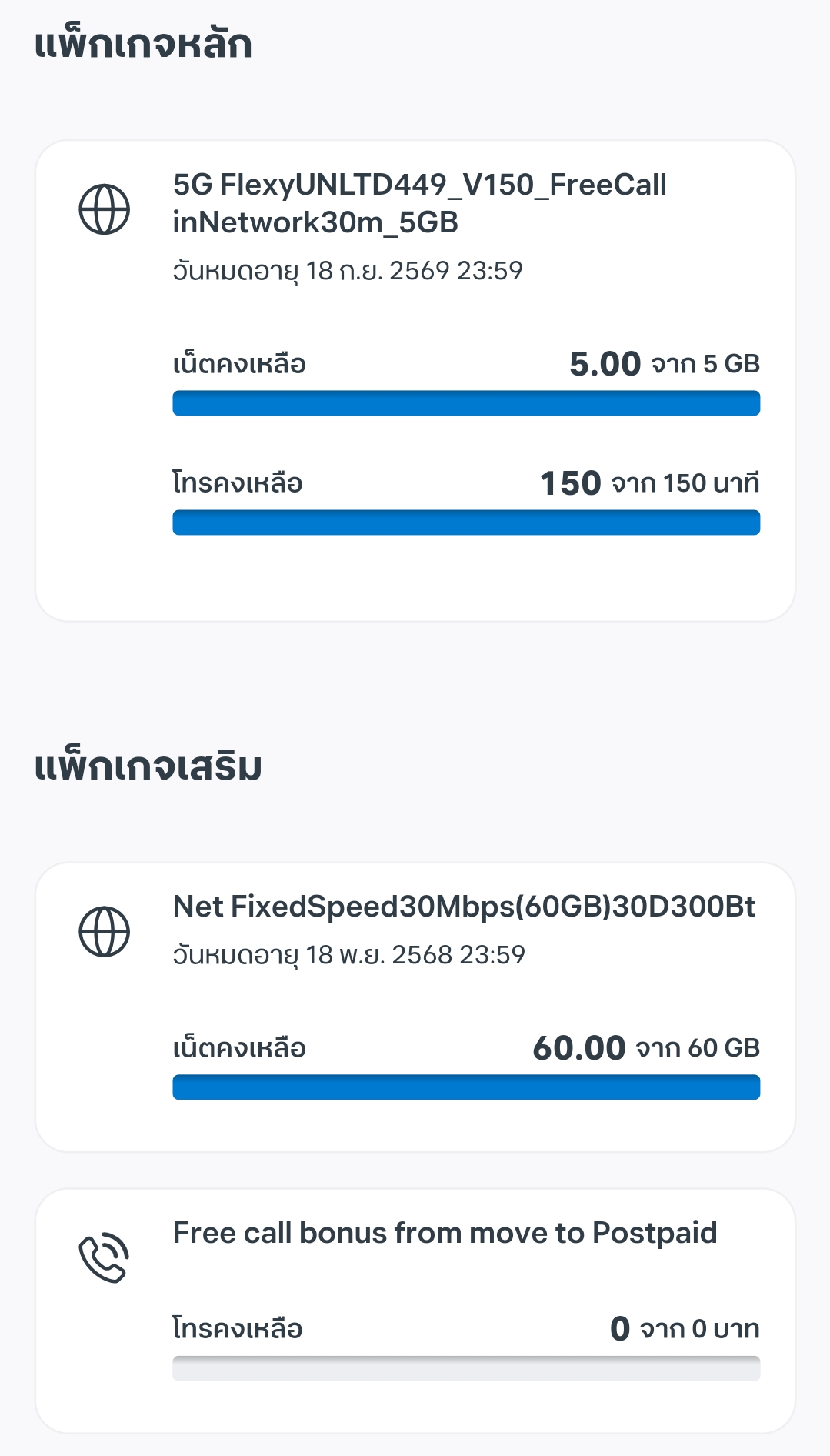The height and width of the screenshot is (1456, 830).
Task: Click the 150 minutes call remaining progress bar
Action: point(466,523)
